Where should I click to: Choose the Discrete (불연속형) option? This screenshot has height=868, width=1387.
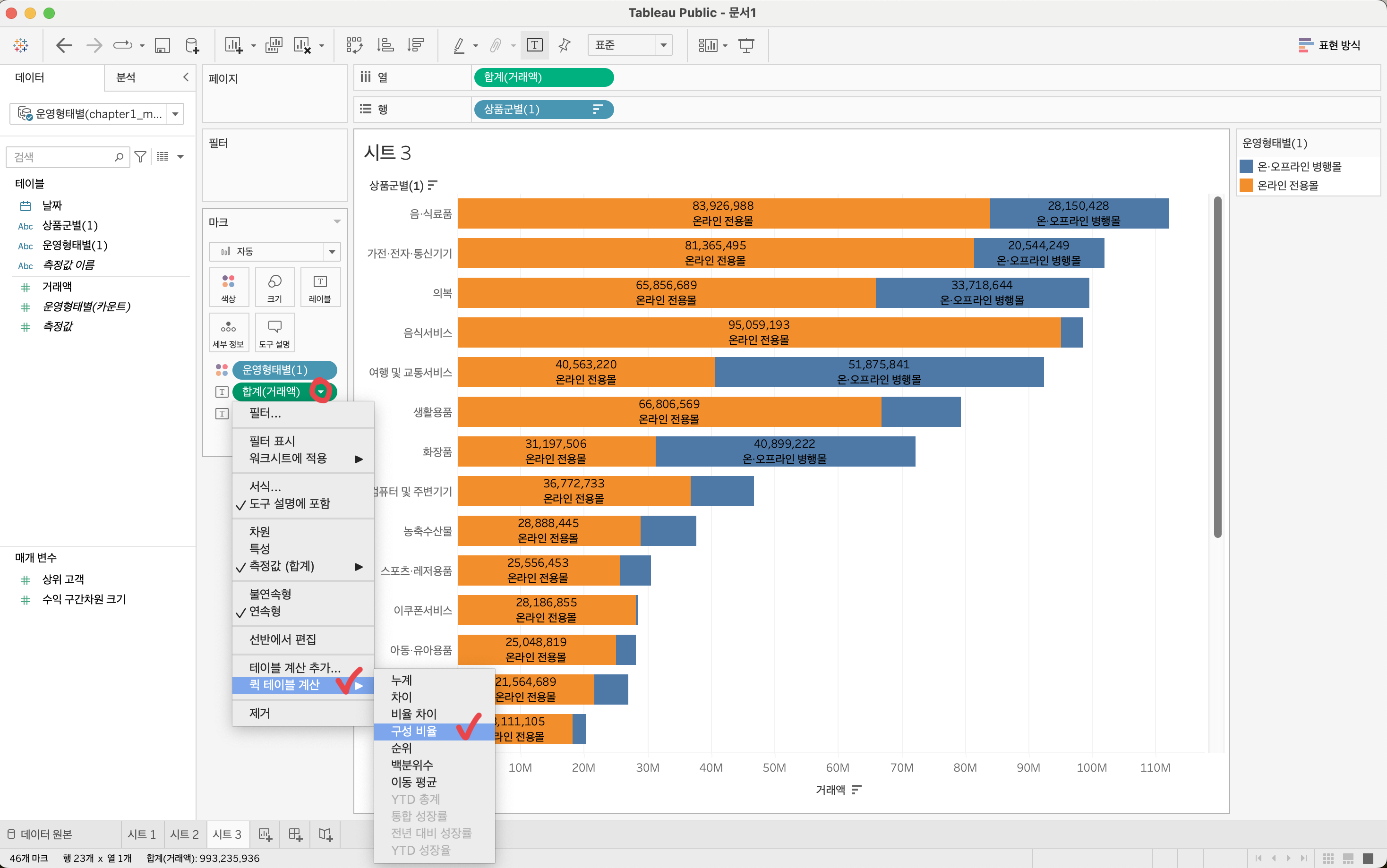pos(270,594)
